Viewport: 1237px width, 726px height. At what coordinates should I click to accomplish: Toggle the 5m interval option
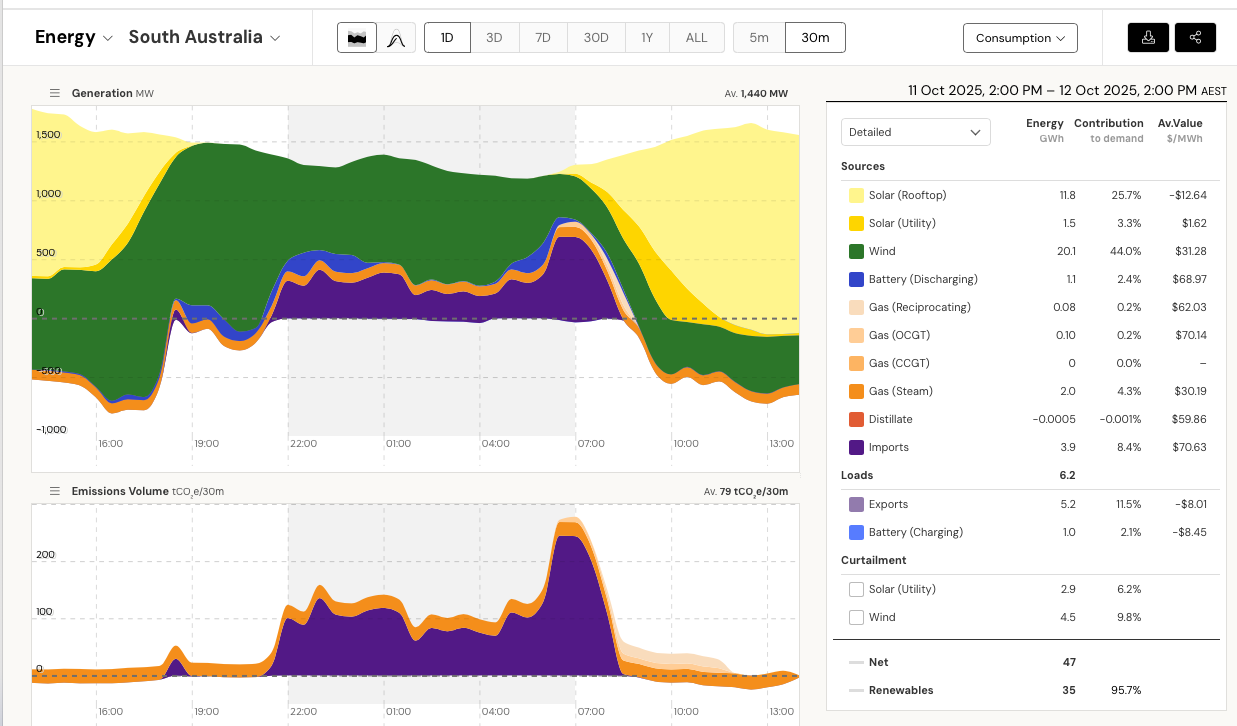click(759, 38)
